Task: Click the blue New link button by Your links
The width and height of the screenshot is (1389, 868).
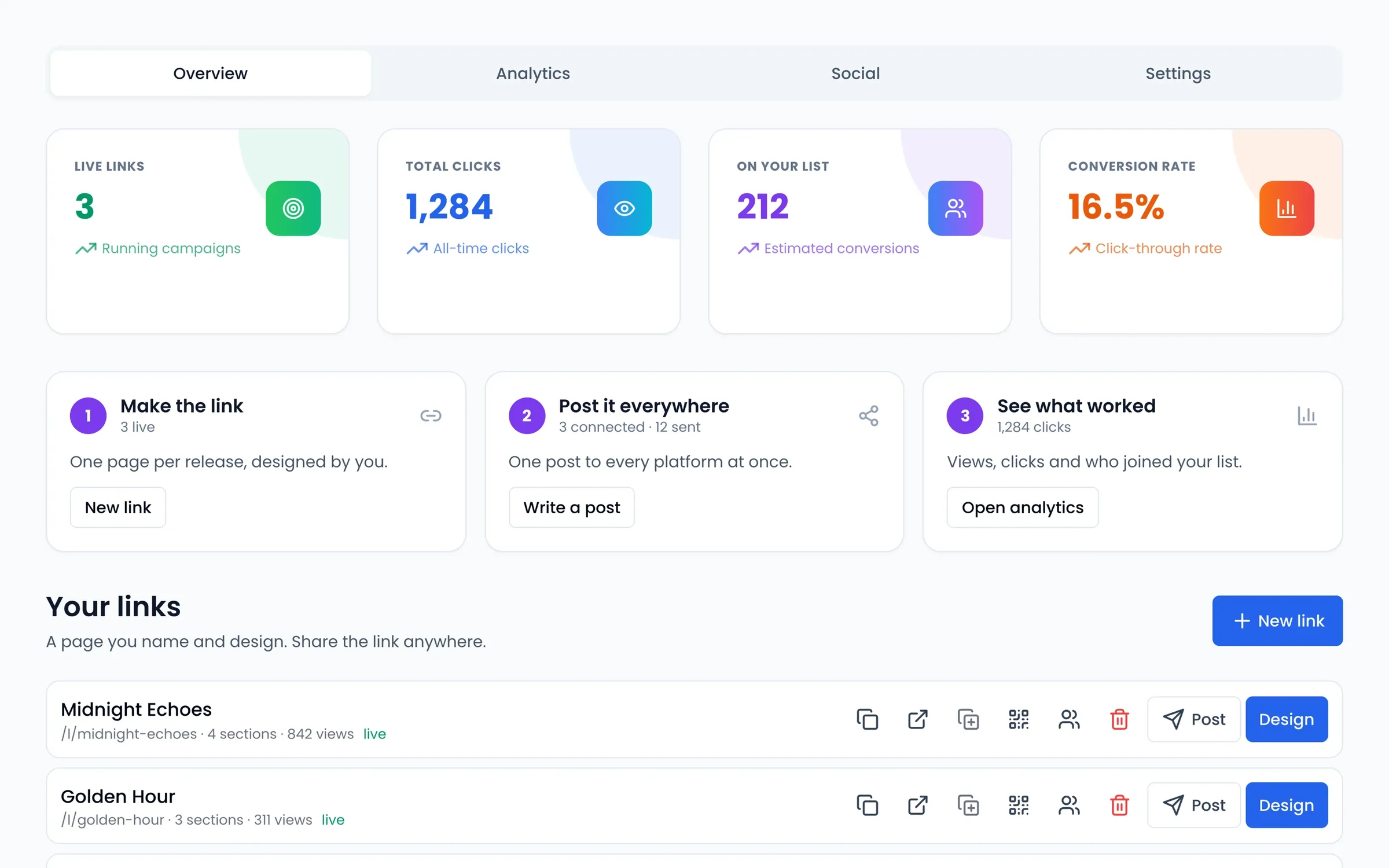Action: [x=1277, y=621]
